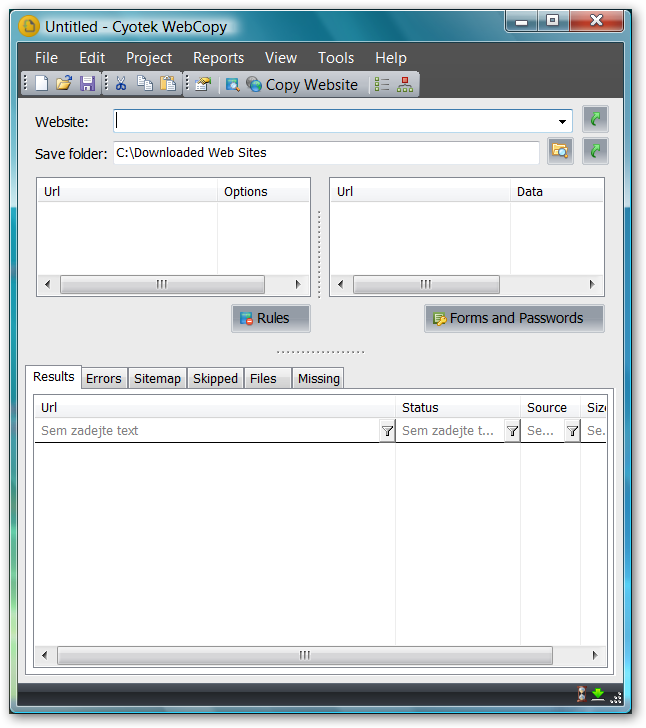Open filter dropdown for the Status column
This screenshot has width=646, height=728.
tap(512, 431)
